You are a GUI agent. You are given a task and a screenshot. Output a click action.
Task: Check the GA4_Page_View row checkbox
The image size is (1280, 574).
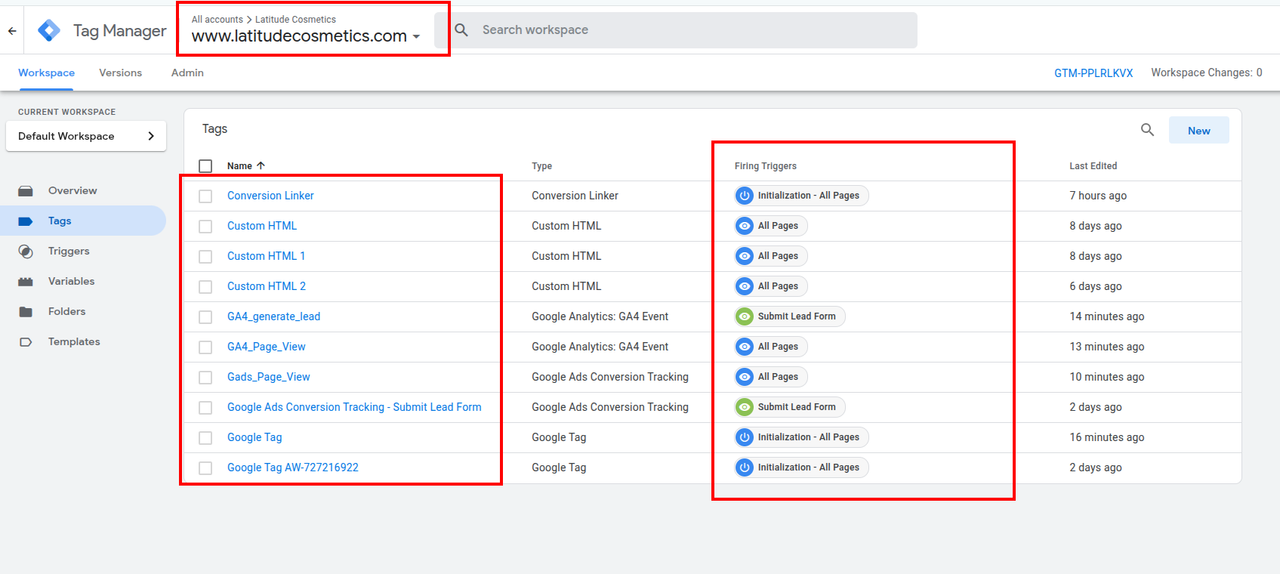[205, 347]
